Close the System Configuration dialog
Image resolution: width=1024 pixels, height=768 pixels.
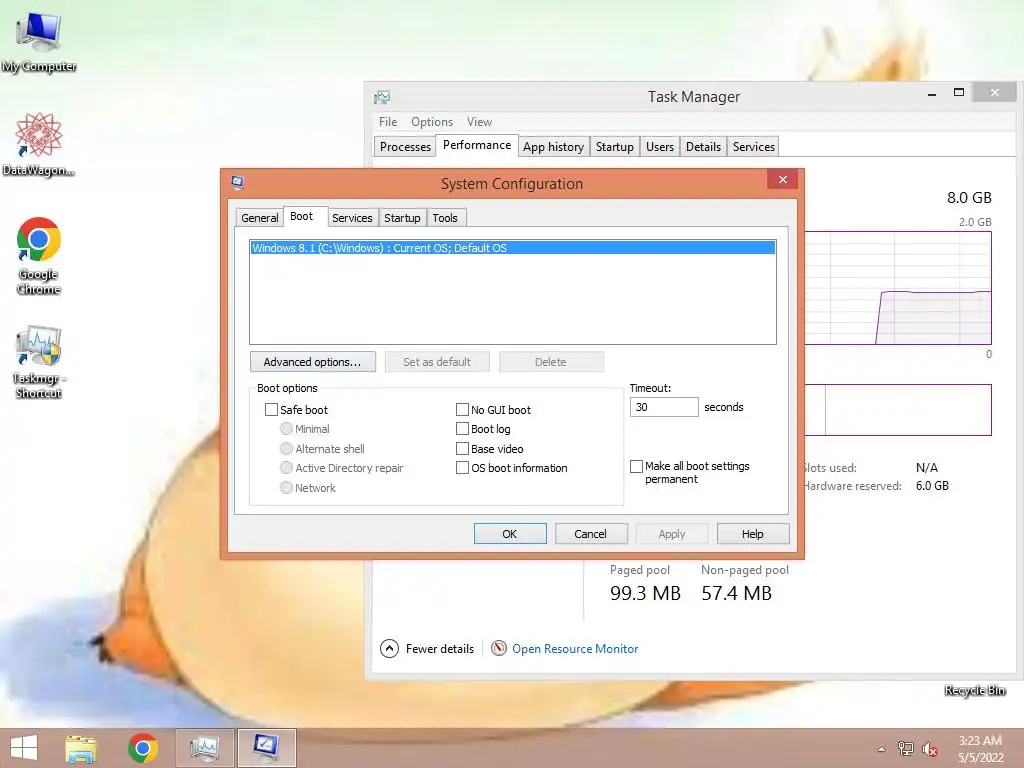coord(782,180)
